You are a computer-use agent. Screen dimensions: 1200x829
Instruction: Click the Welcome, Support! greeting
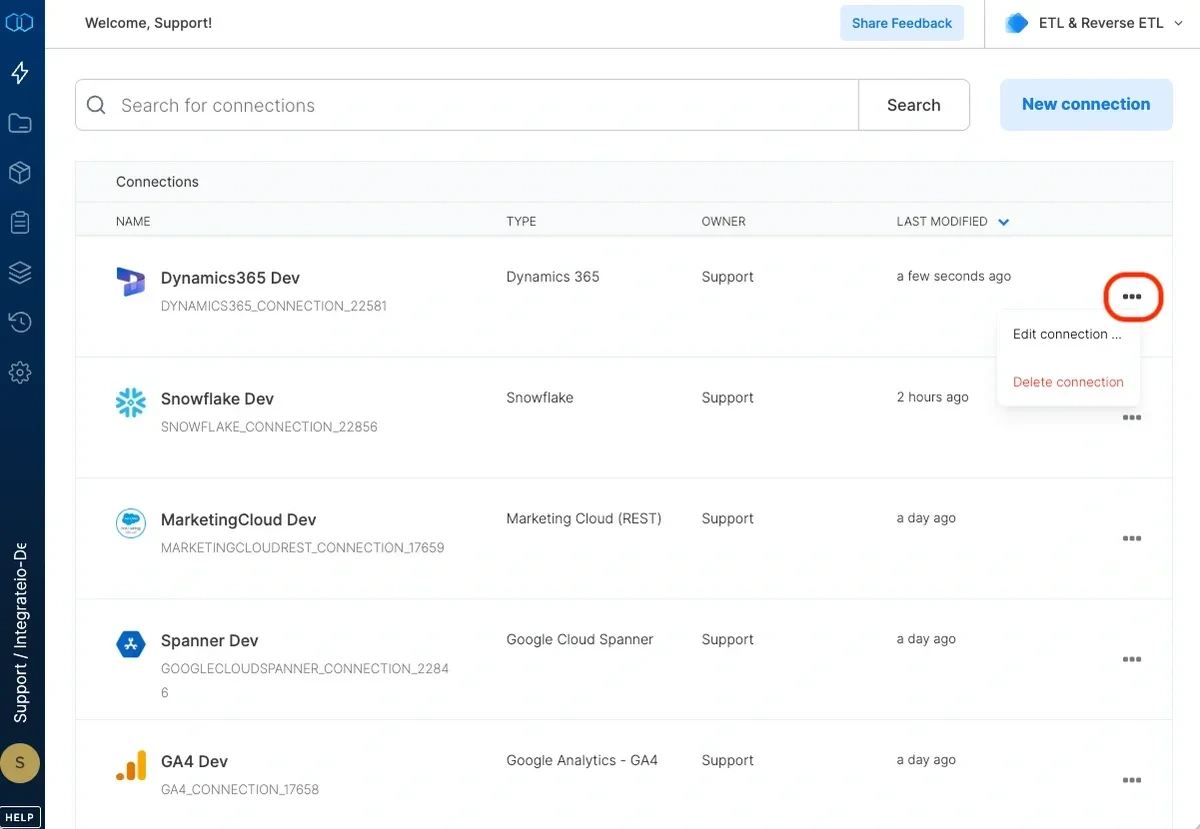tap(148, 23)
